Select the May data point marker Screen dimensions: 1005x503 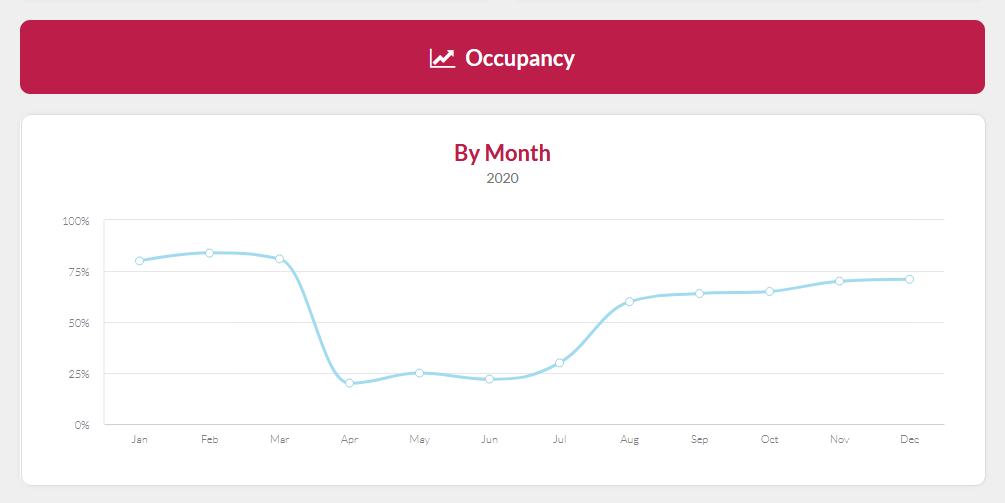[x=419, y=373]
